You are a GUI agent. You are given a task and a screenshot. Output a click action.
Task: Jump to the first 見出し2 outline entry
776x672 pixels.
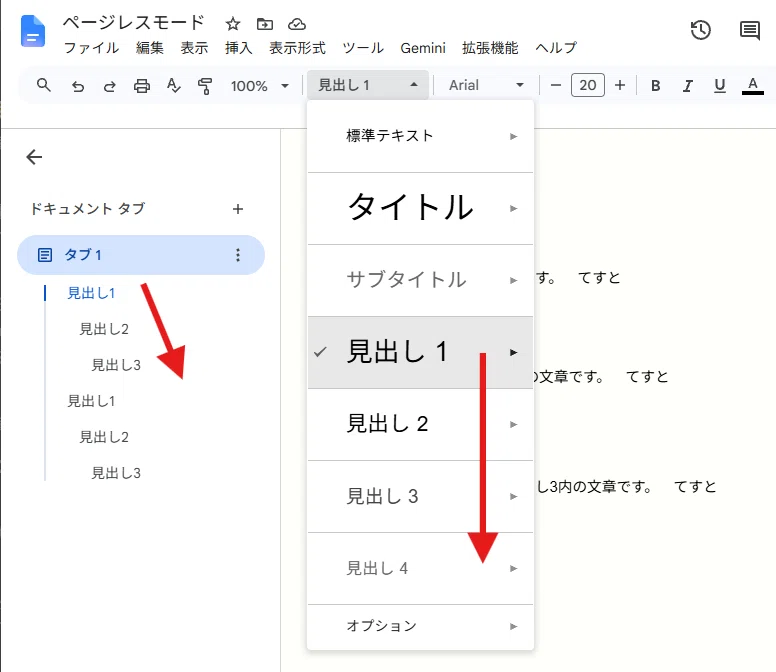click(104, 329)
